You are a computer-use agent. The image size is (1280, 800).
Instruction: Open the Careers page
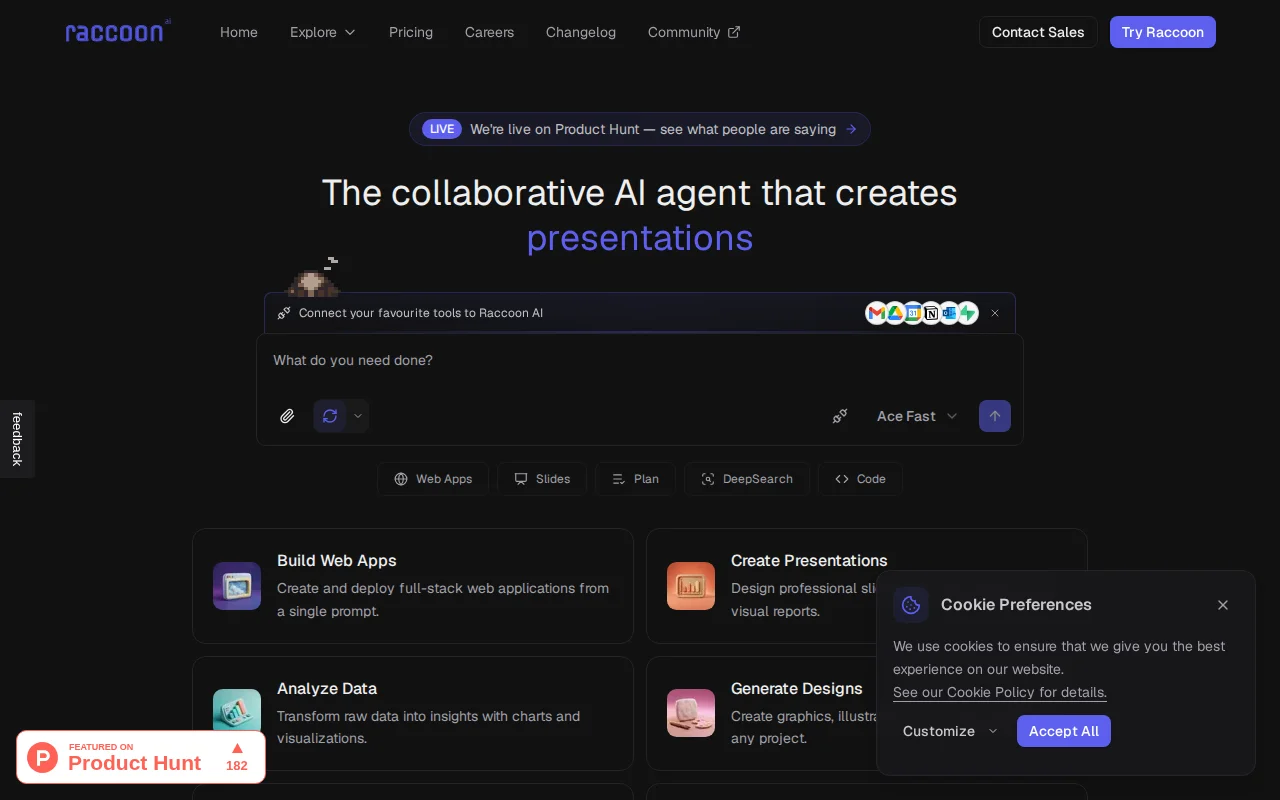489,32
